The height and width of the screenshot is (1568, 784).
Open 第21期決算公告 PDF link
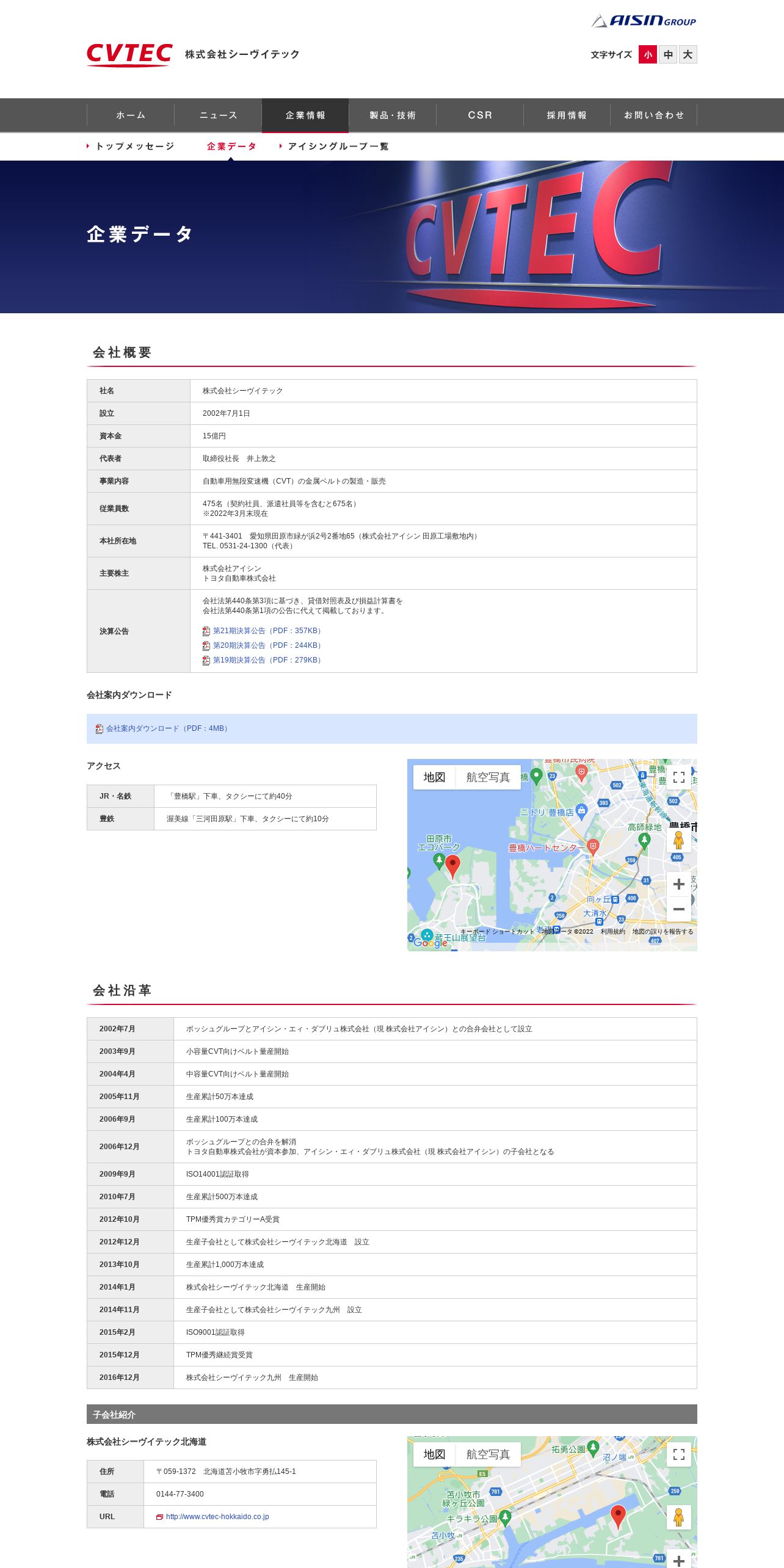(268, 631)
